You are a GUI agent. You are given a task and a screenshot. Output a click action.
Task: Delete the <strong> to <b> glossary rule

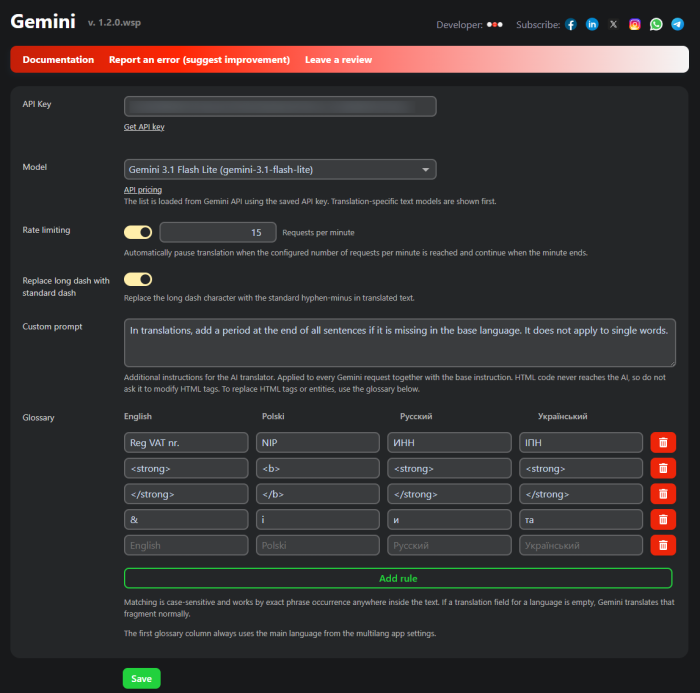663,468
